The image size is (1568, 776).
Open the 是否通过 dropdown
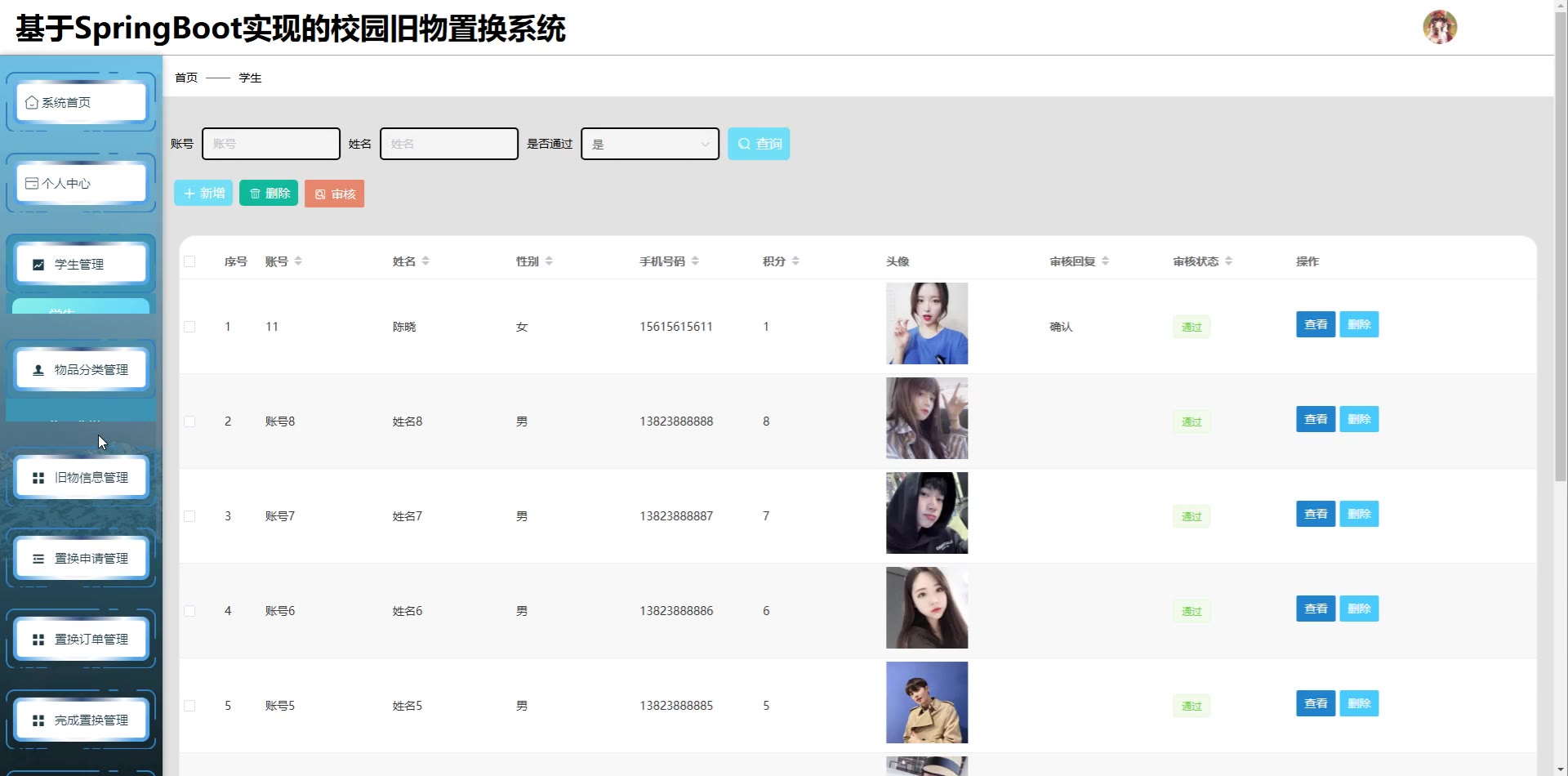tap(650, 144)
